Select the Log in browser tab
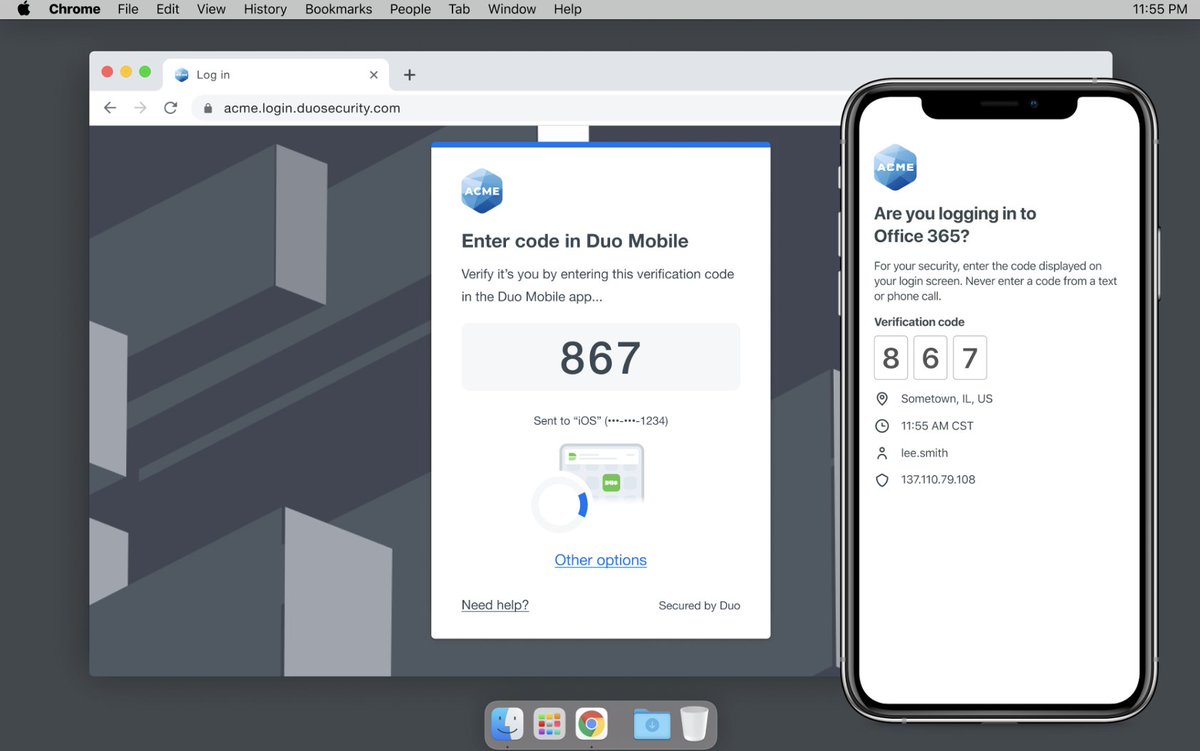Viewport: 1200px width, 751px height. pos(276,75)
